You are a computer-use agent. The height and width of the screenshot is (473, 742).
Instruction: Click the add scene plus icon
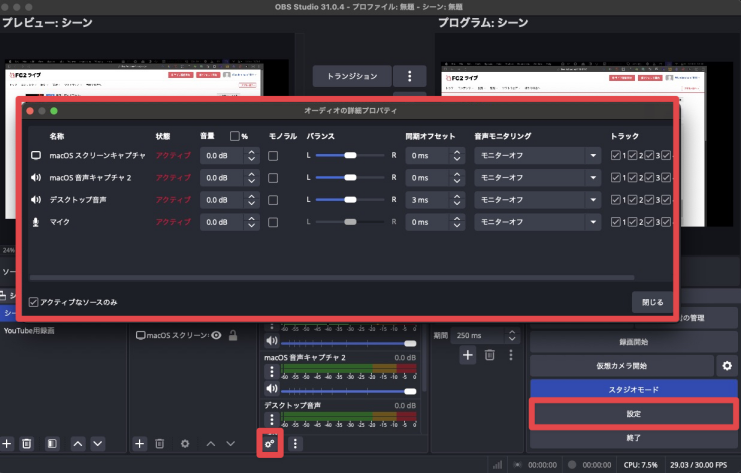coord(8,442)
